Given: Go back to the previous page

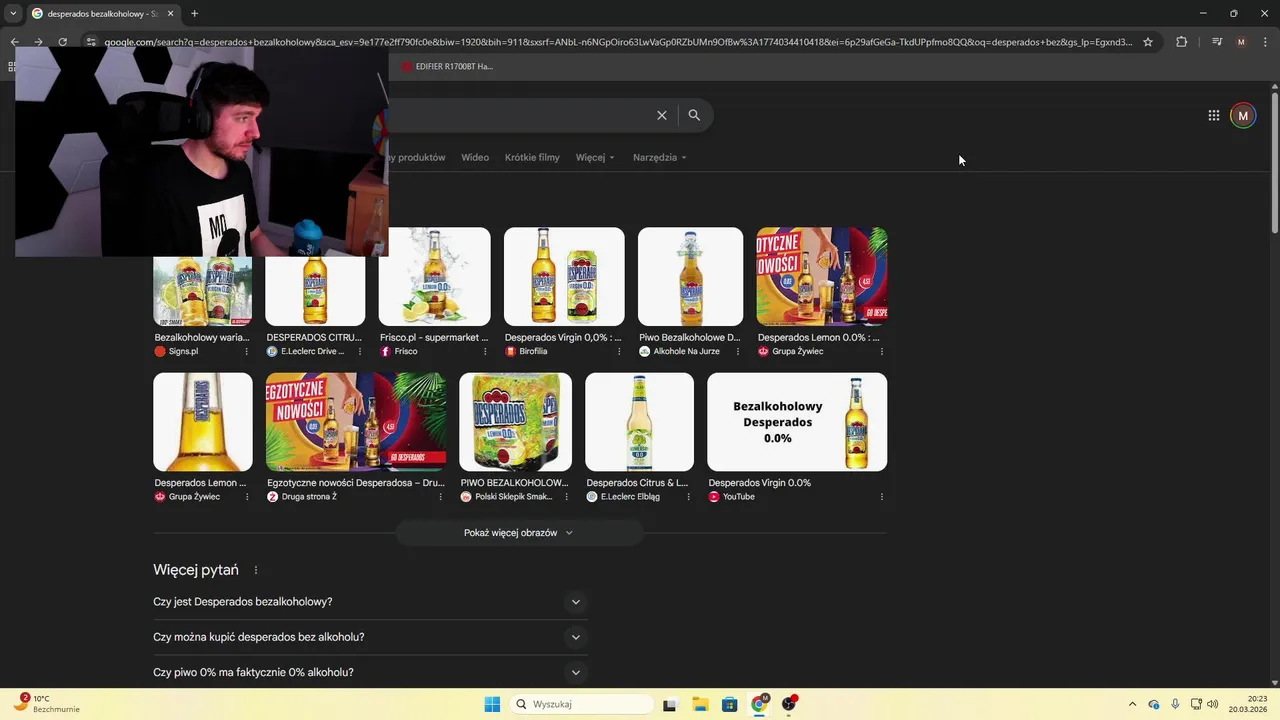Looking at the screenshot, I should point(14,42).
